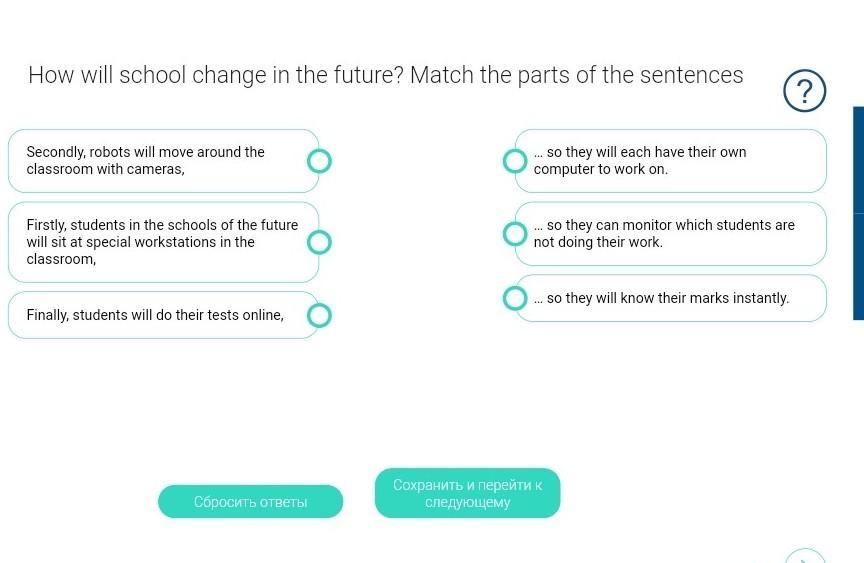
Task: Click 'Сохранить и перейти к следующему' button
Action: click(467, 493)
